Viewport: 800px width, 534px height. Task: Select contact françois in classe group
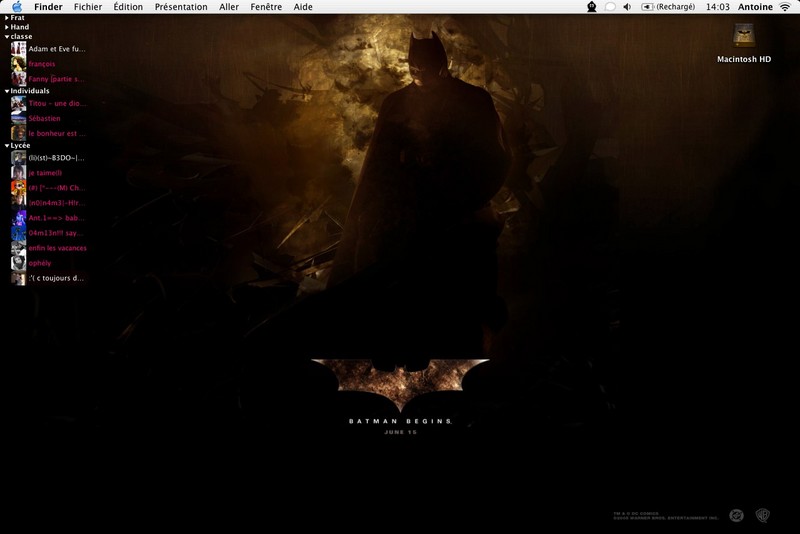(x=42, y=64)
